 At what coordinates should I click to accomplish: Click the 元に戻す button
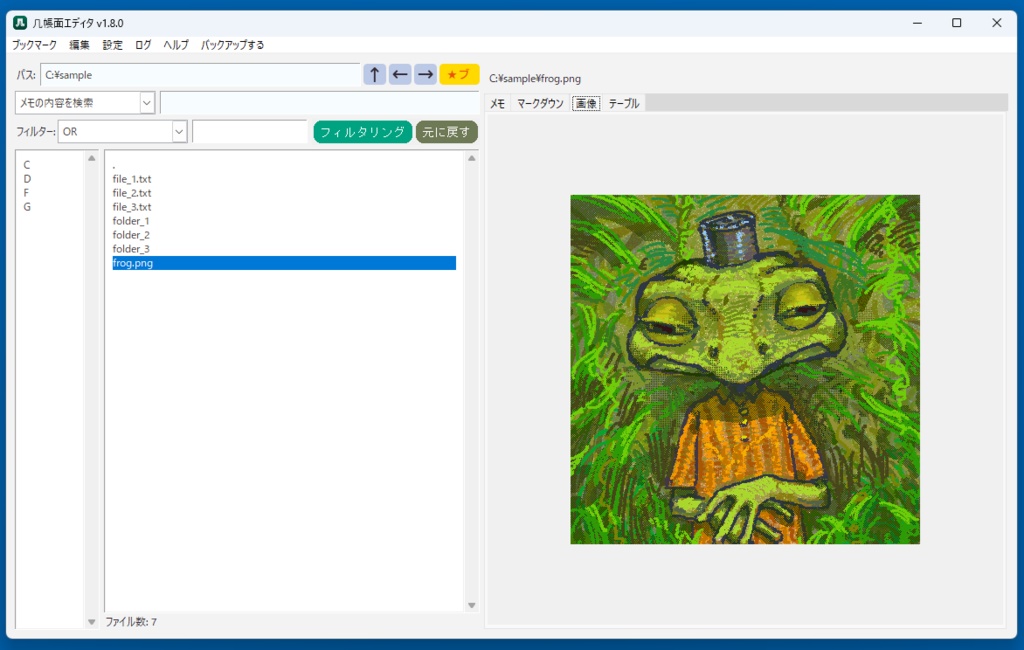(x=447, y=132)
